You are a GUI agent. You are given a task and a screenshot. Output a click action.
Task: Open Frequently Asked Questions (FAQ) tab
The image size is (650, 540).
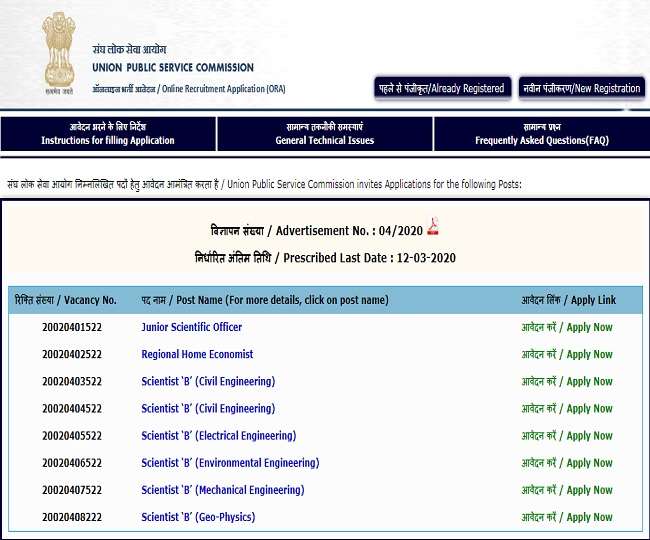(540, 135)
